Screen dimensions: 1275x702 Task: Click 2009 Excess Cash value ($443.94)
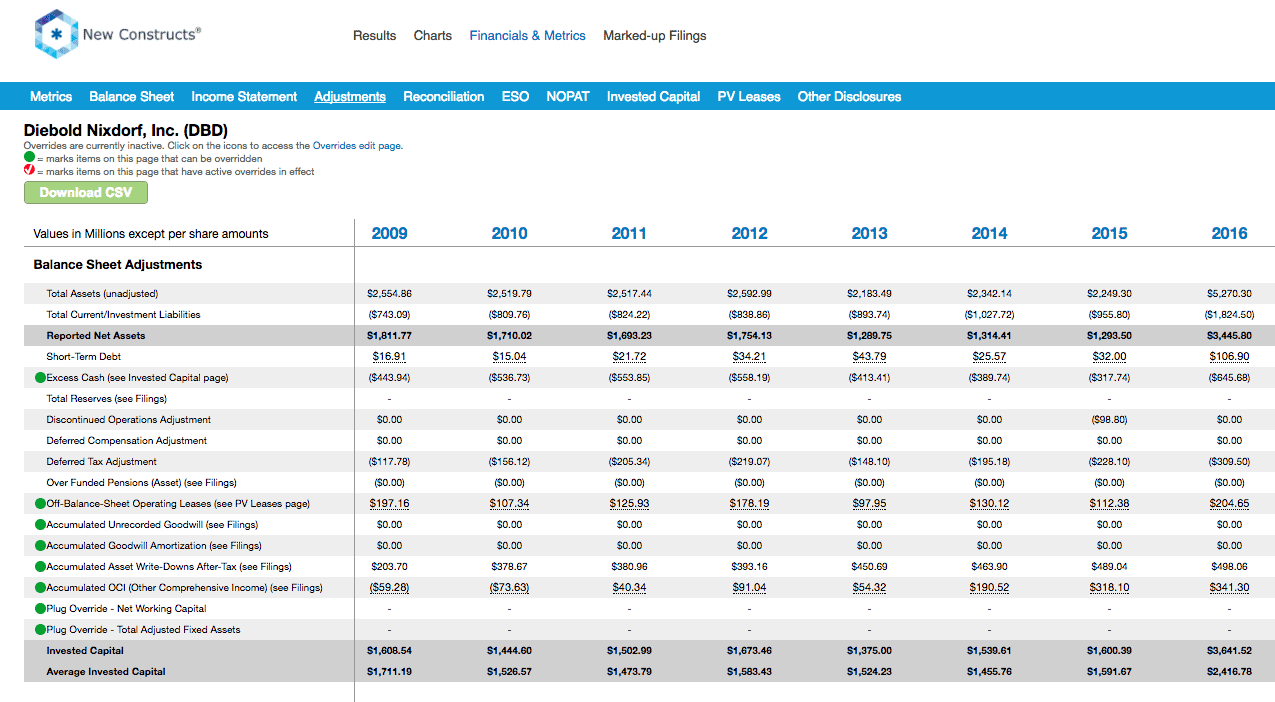pyautogui.click(x=390, y=378)
